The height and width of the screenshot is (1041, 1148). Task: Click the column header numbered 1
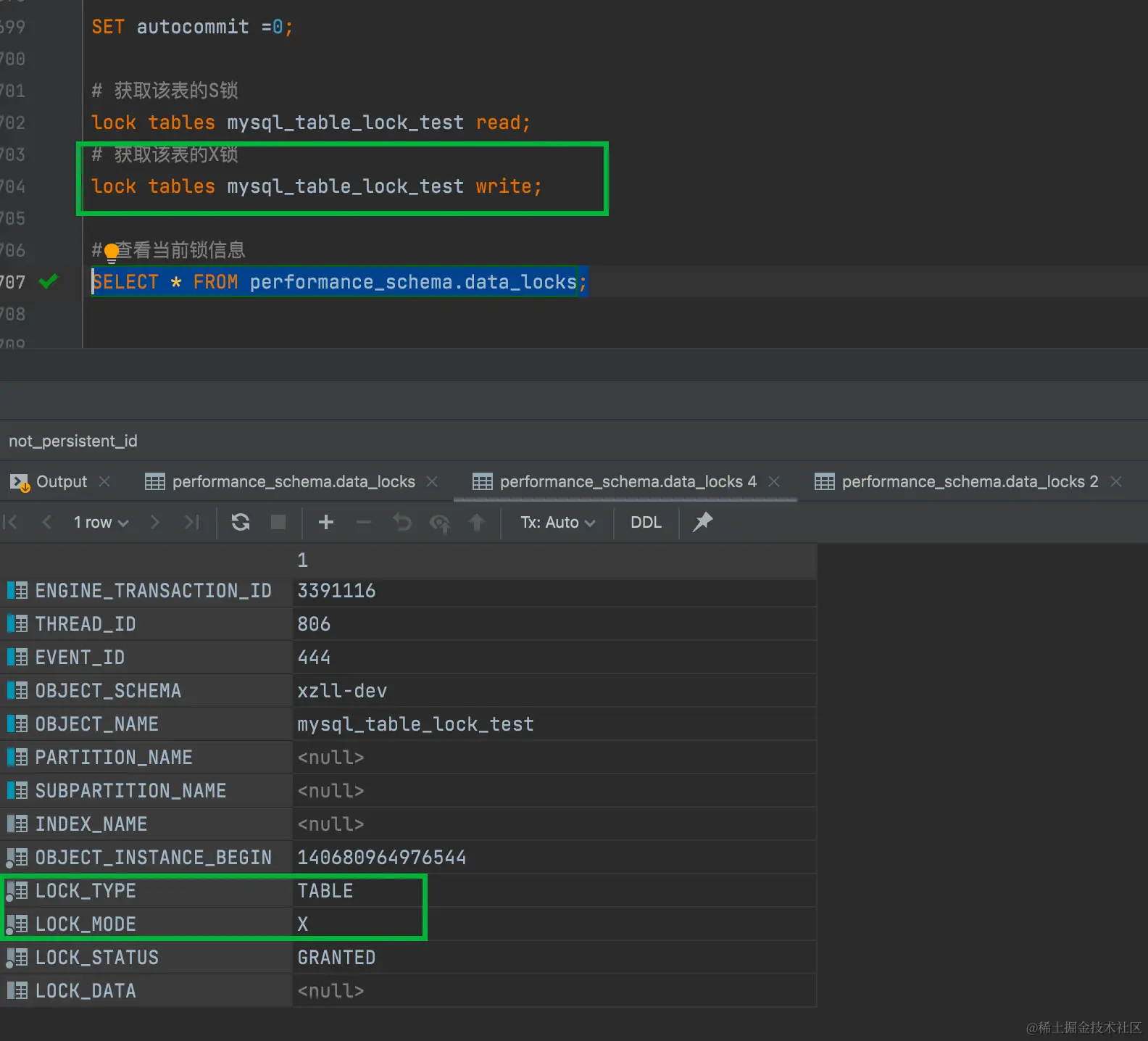click(x=554, y=560)
